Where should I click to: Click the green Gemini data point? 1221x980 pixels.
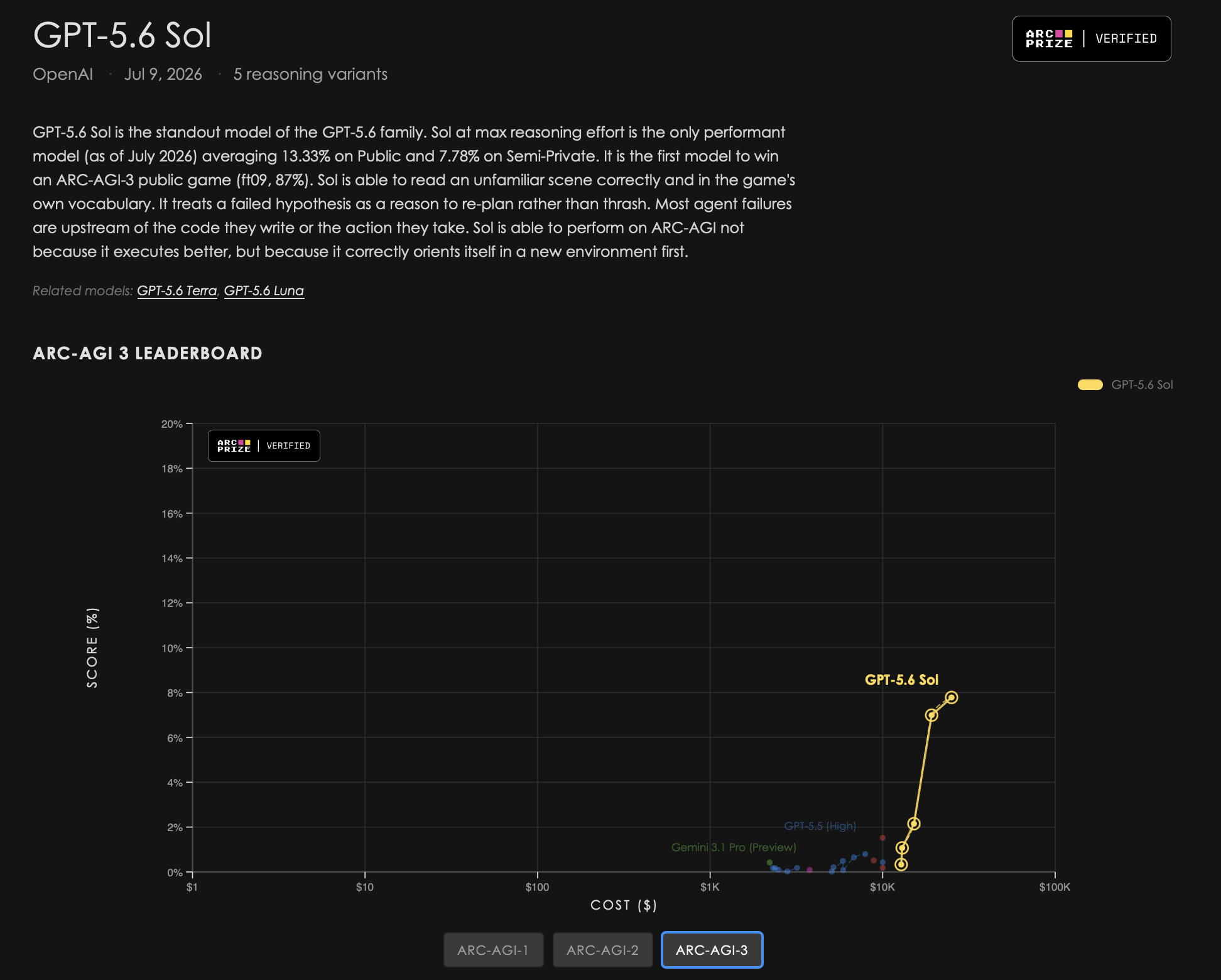pyautogui.click(x=769, y=863)
